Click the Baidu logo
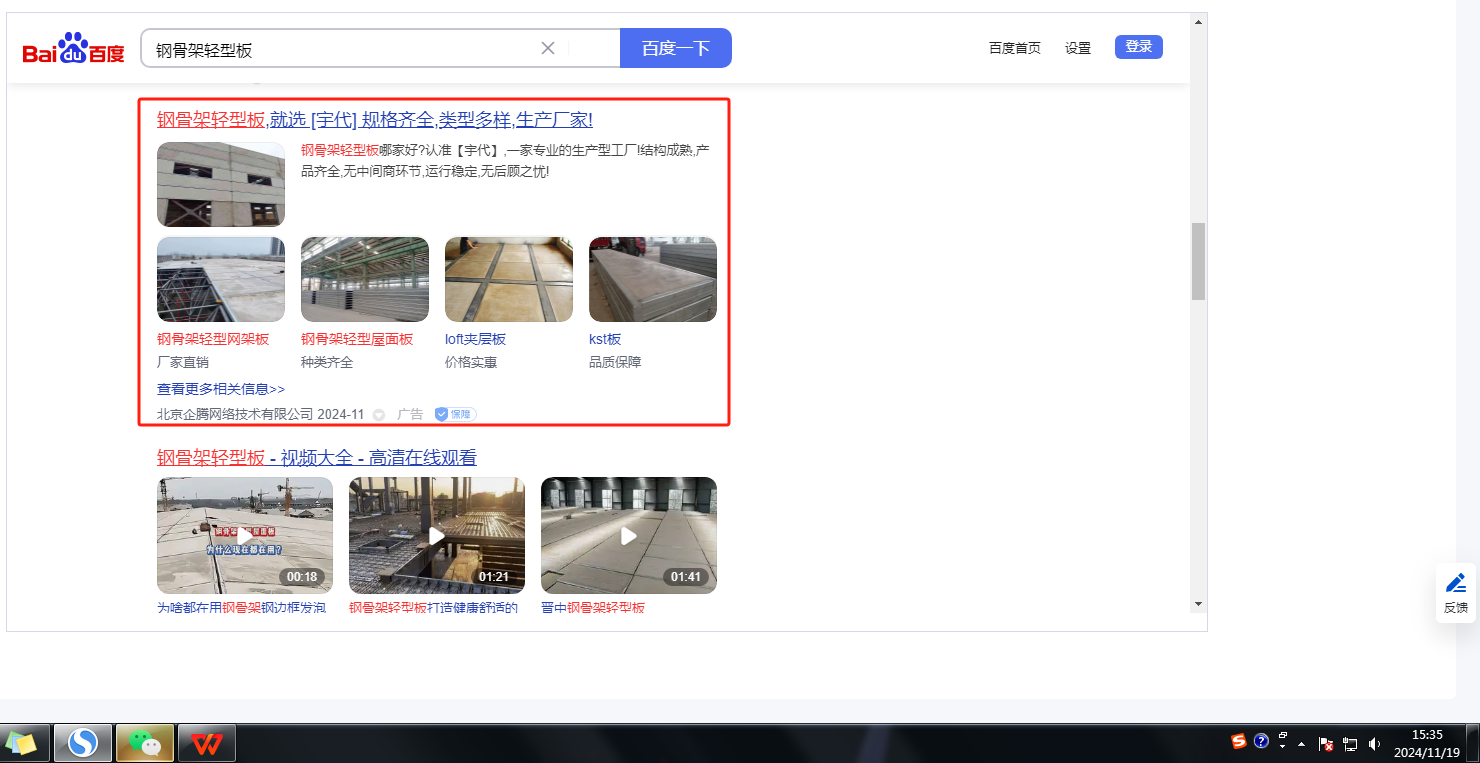 74,48
